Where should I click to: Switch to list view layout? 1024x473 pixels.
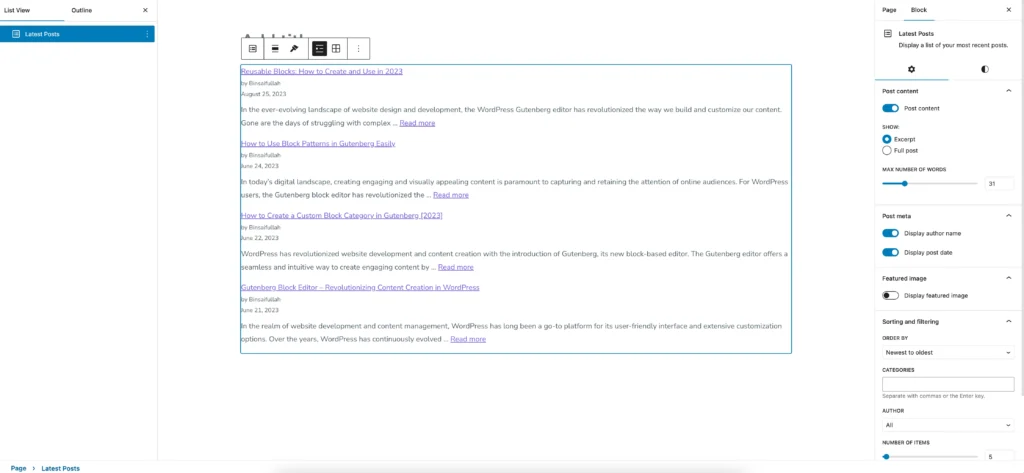tap(319, 48)
